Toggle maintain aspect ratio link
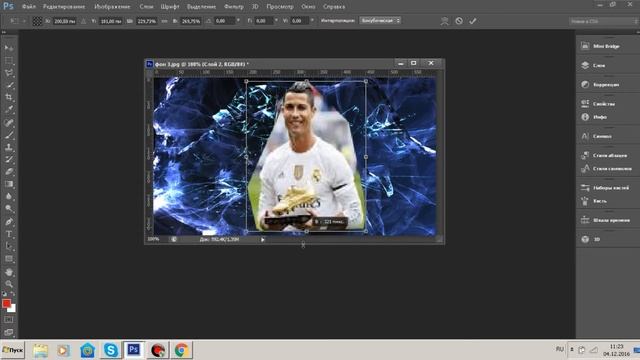This screenshot has width=640, height=360. (164, 21)
